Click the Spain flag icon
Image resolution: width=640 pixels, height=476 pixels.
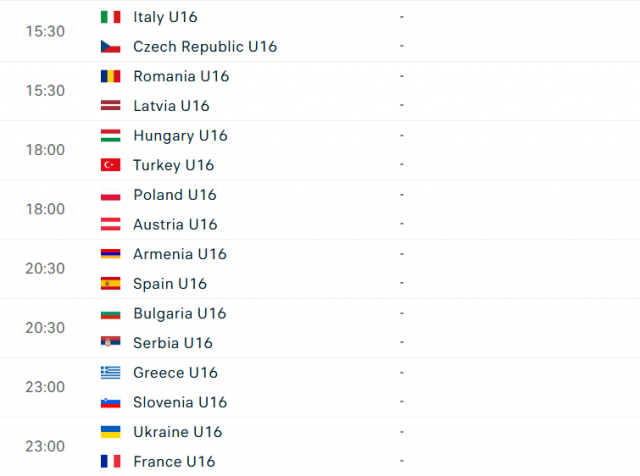(111, 283)
